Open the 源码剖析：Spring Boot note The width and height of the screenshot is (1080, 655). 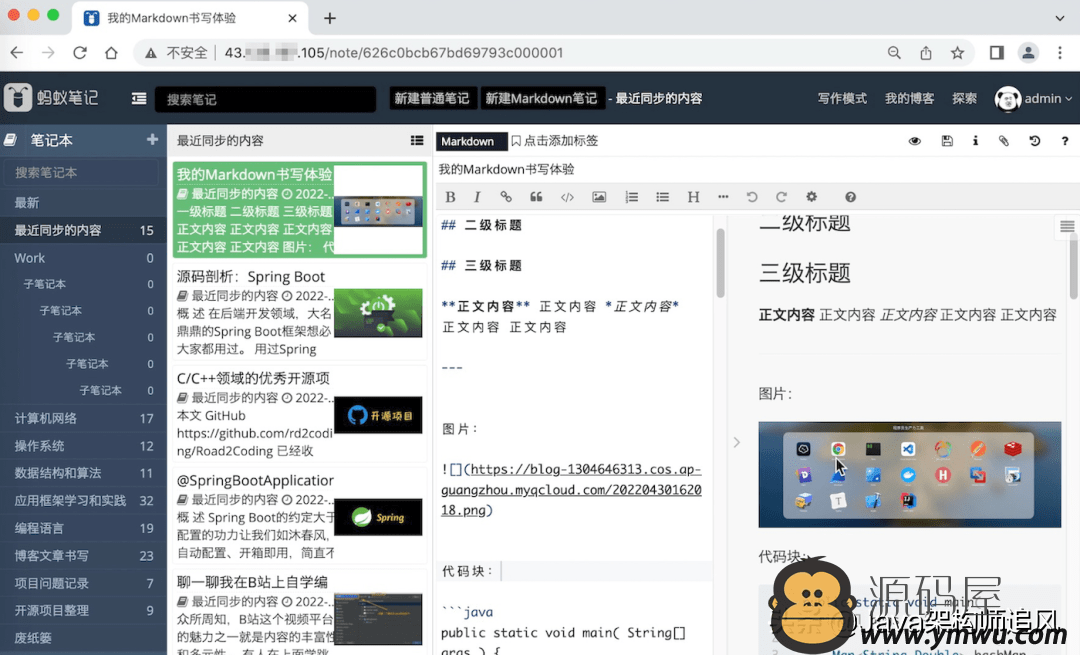click(x=300, y=313)
